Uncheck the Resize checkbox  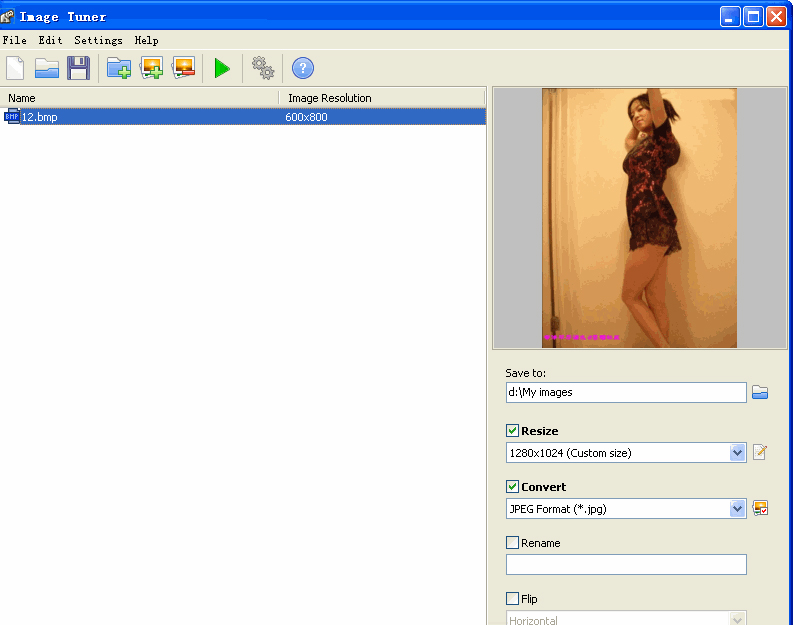(x=512, y=430)
